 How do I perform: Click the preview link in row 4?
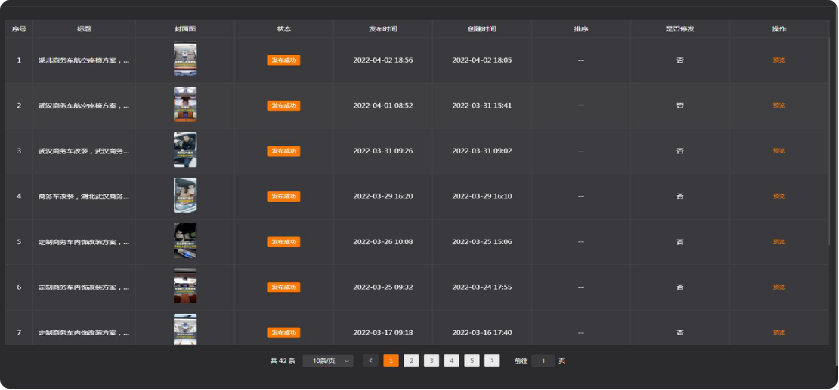779,196
